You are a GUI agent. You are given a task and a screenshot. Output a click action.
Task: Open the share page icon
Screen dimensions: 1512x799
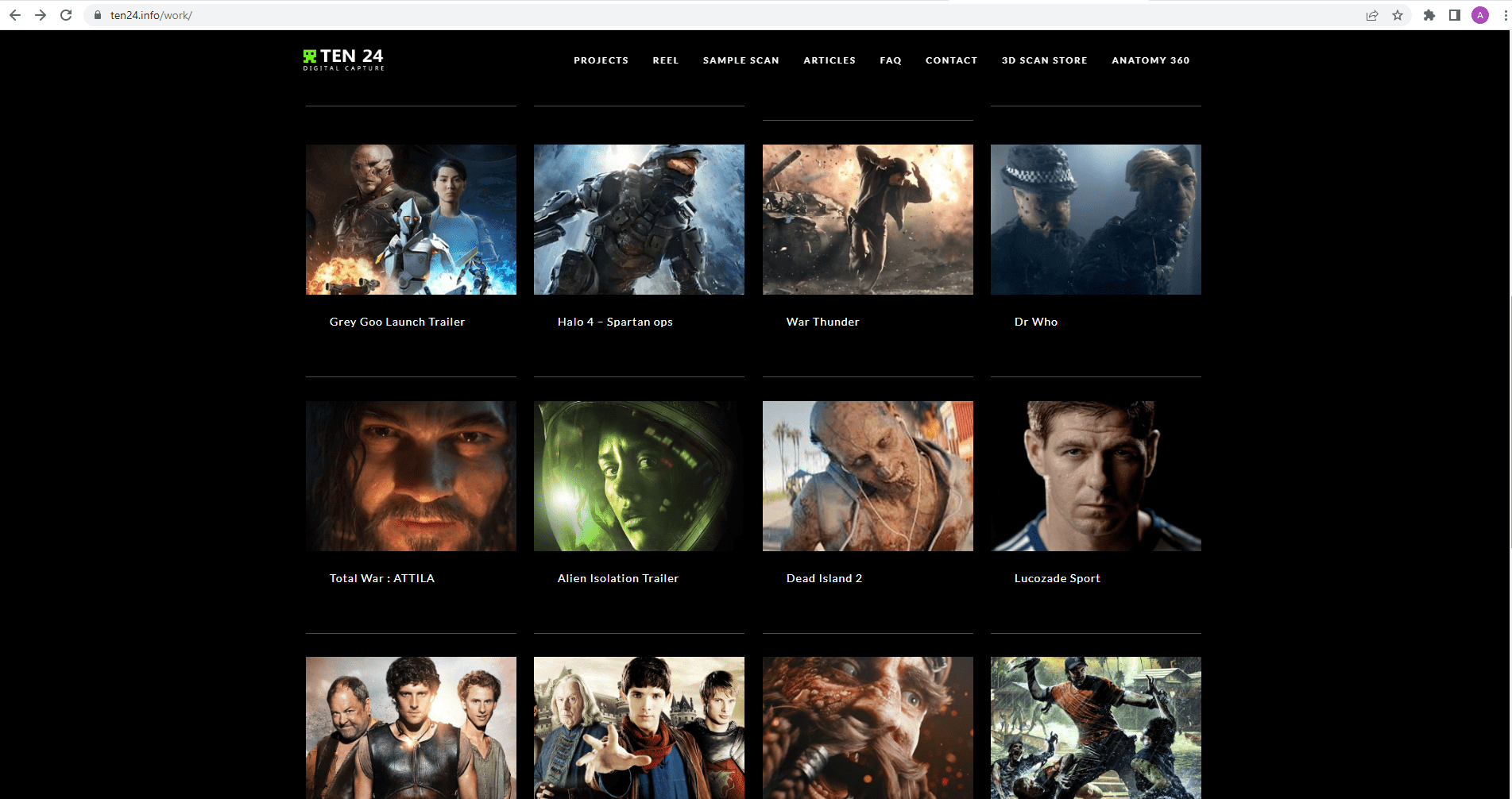pyautogui.click(x=1372, y=15)
